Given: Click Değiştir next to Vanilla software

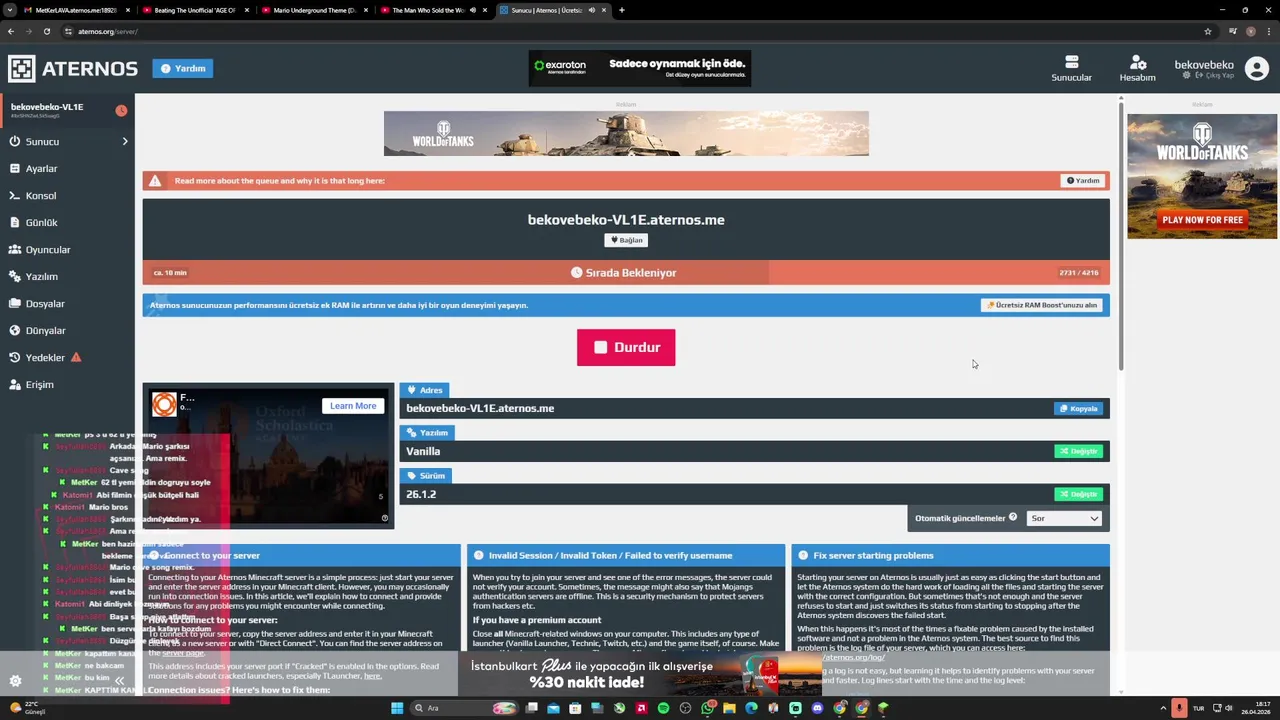Looking at the screenshot, I should pyautogui.click(x=1079, y=451).
